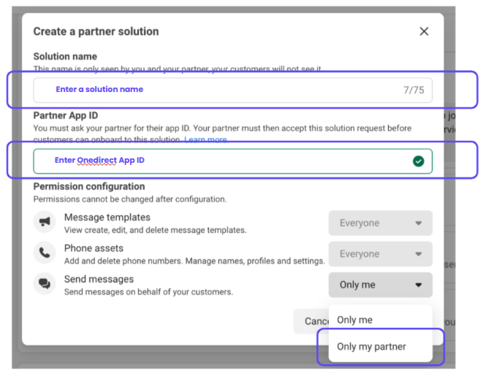
Task: Click the Cancel button
Action: (x=311, y=321)
